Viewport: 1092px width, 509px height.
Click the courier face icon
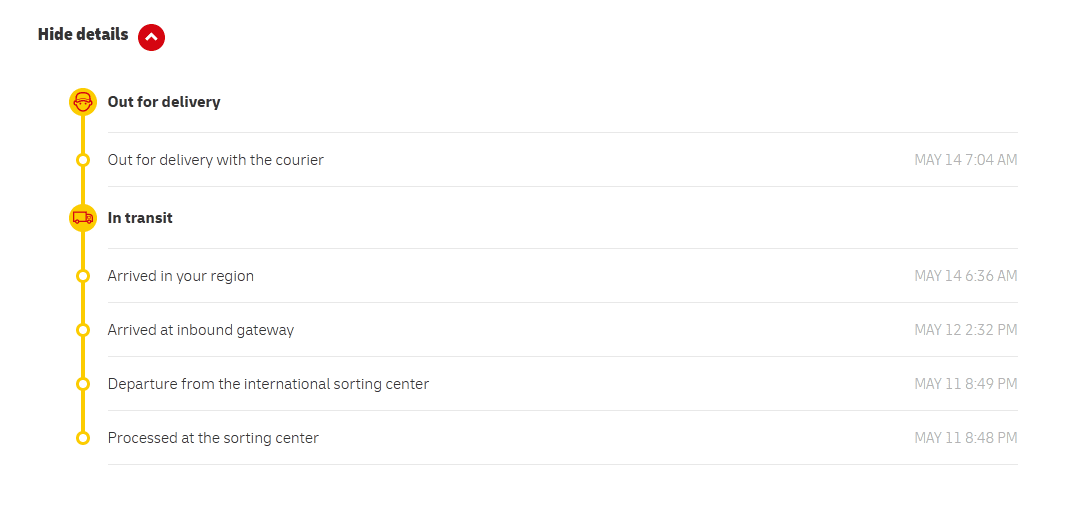pos(83,102)
